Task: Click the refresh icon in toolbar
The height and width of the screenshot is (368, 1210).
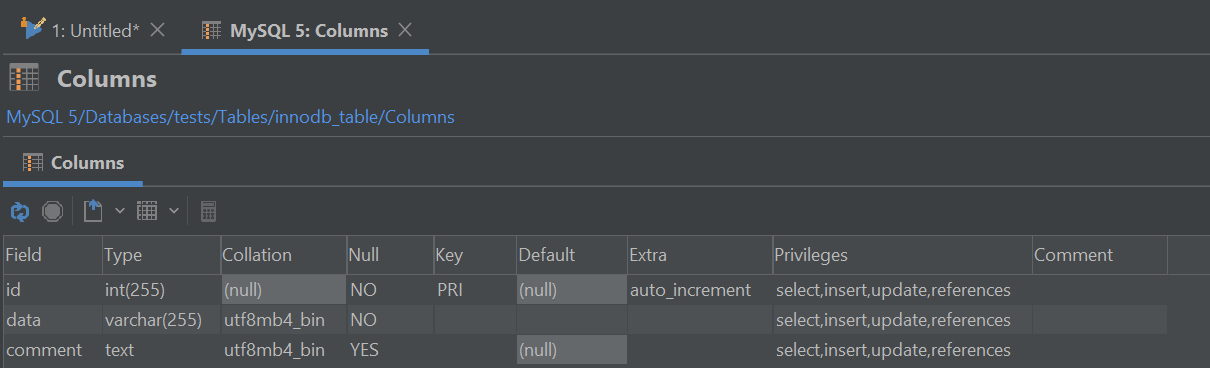Action: [20, 211]
